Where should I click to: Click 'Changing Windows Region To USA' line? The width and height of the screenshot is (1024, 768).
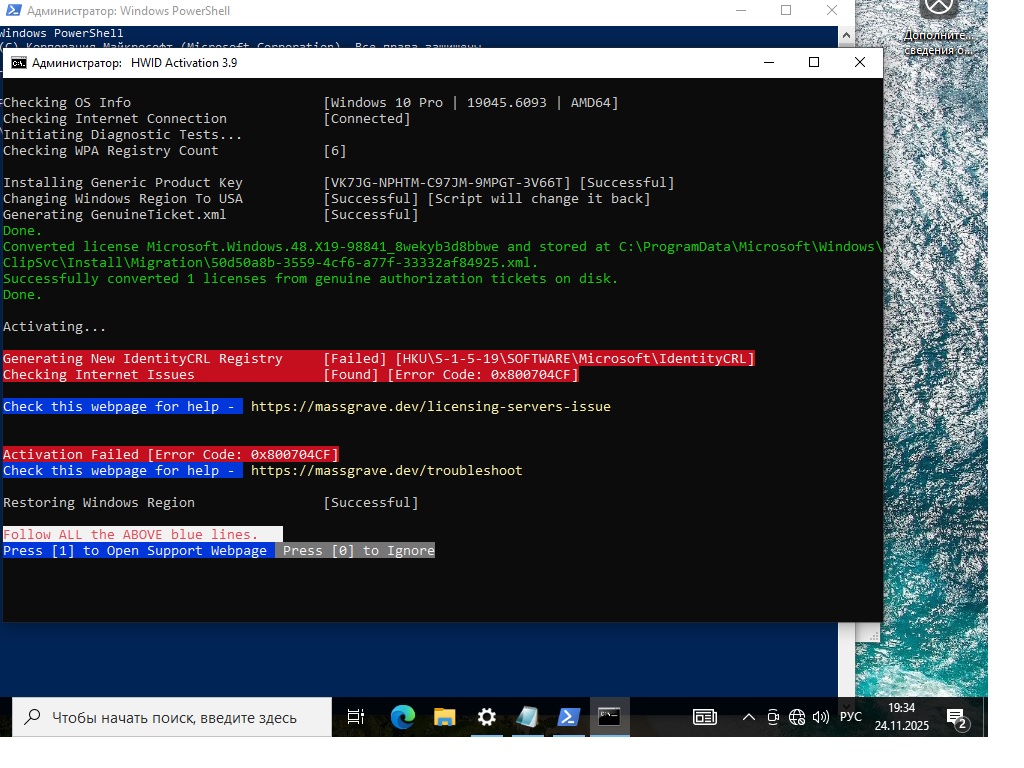click(327, 199)
